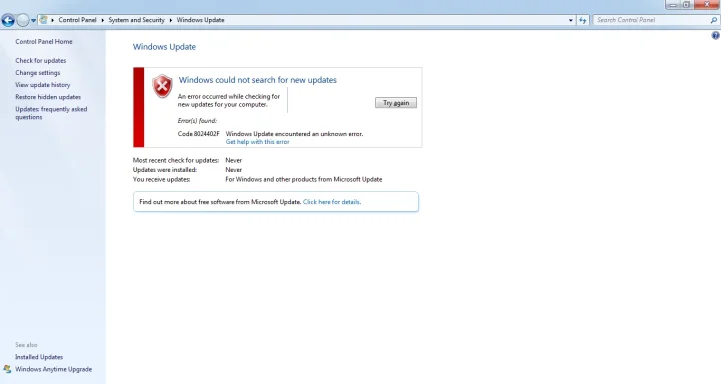Image resolution: width=721 pixels, height=384 pixels.
Task: Minimize the Windows Update window
Action: click(672, 5)
